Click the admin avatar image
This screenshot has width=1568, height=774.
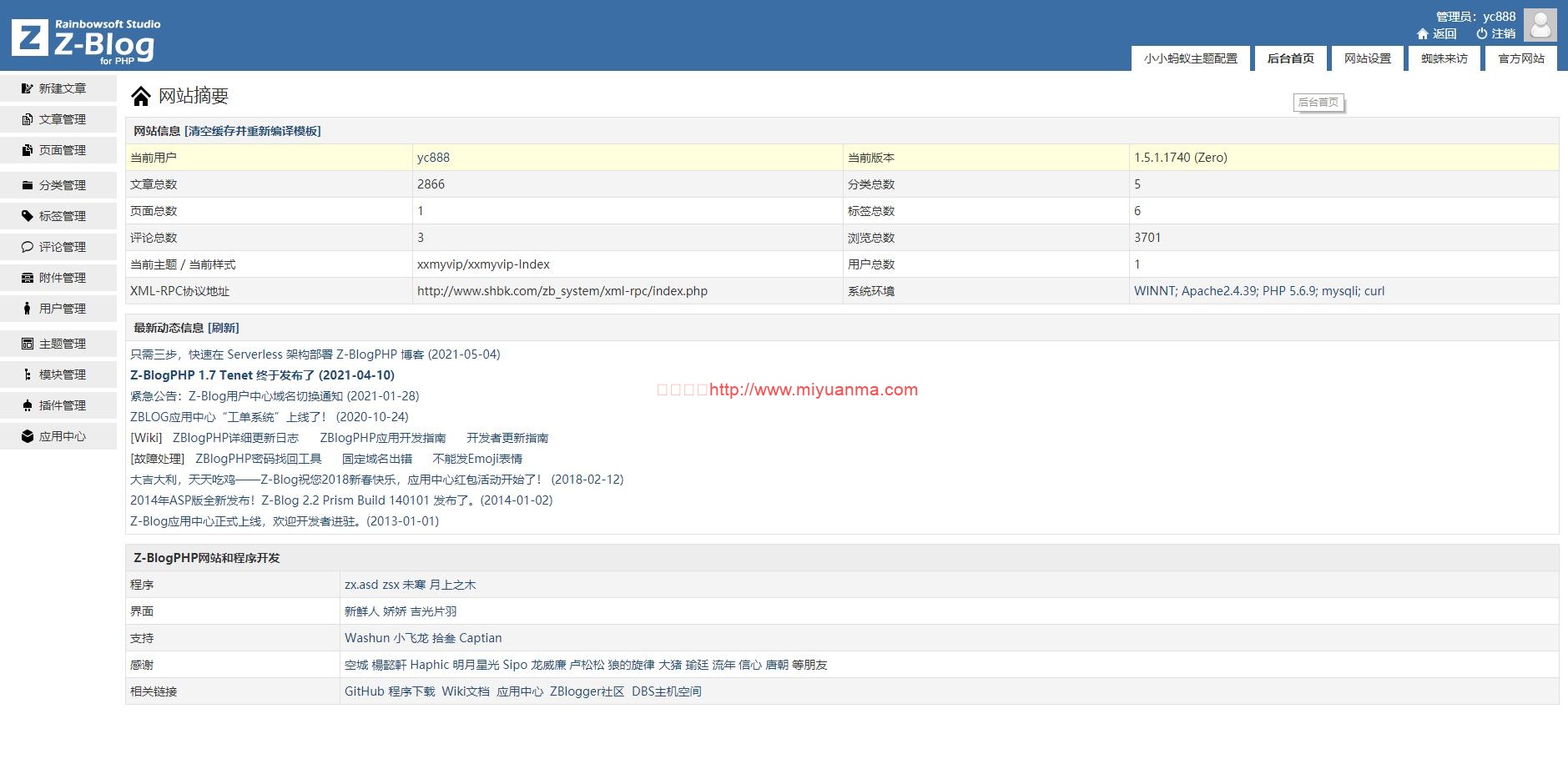click(1540, 25)
